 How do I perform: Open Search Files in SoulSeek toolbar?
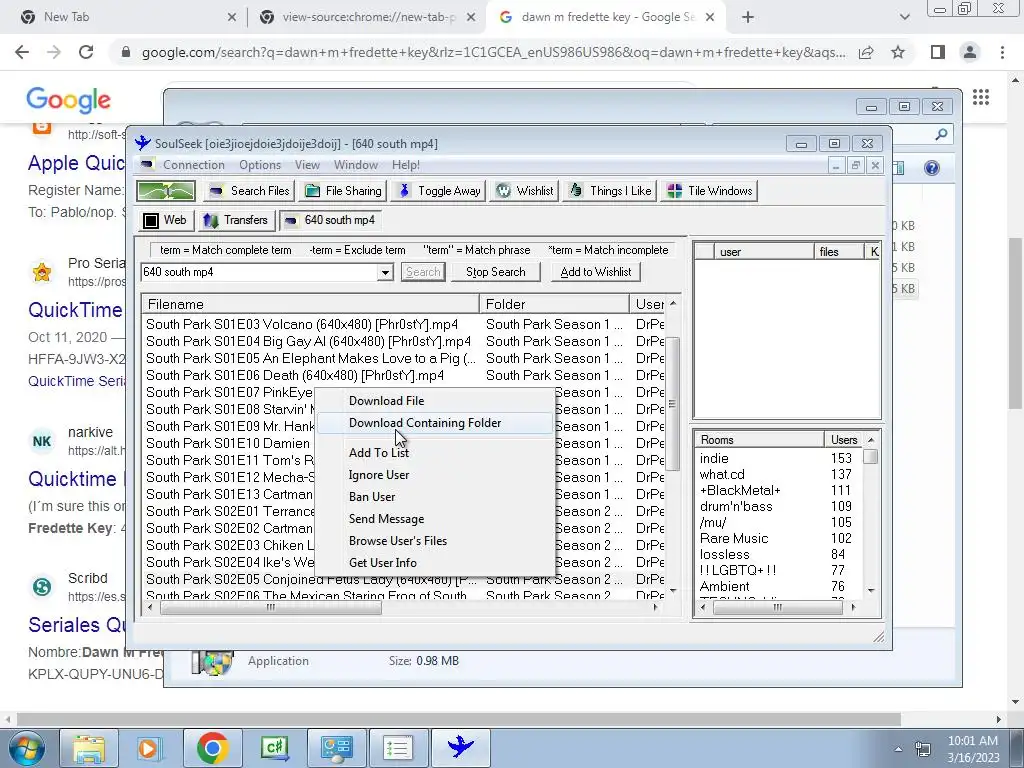point(249,191)
